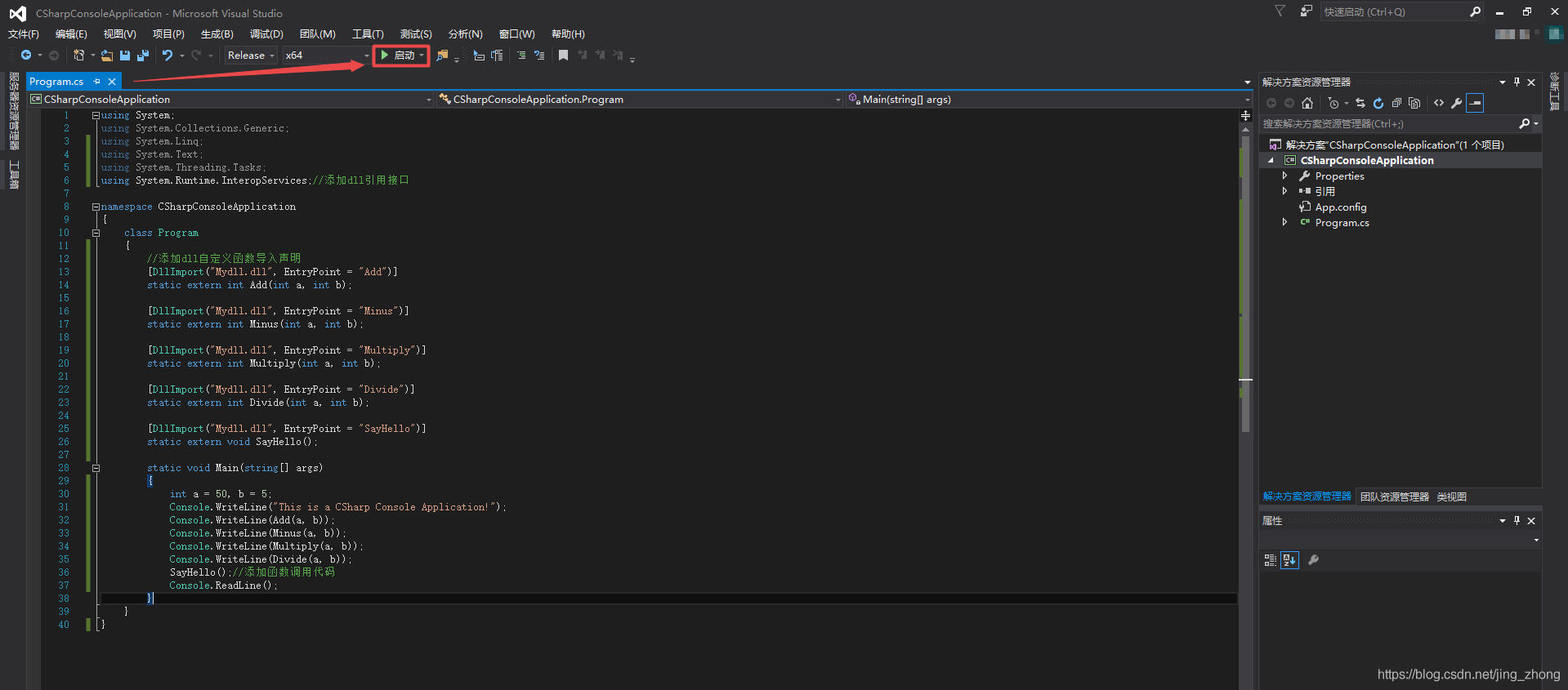Screen dimensions: 1568x690
Task: Click the Home icon in Solution Explorer
Action: point(1307,103)
